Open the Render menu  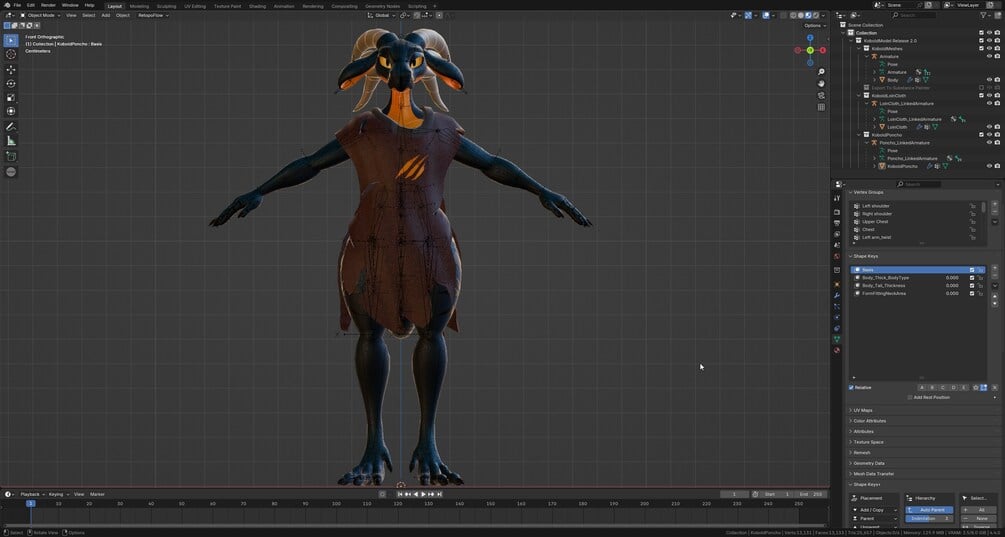pos(48,5)
